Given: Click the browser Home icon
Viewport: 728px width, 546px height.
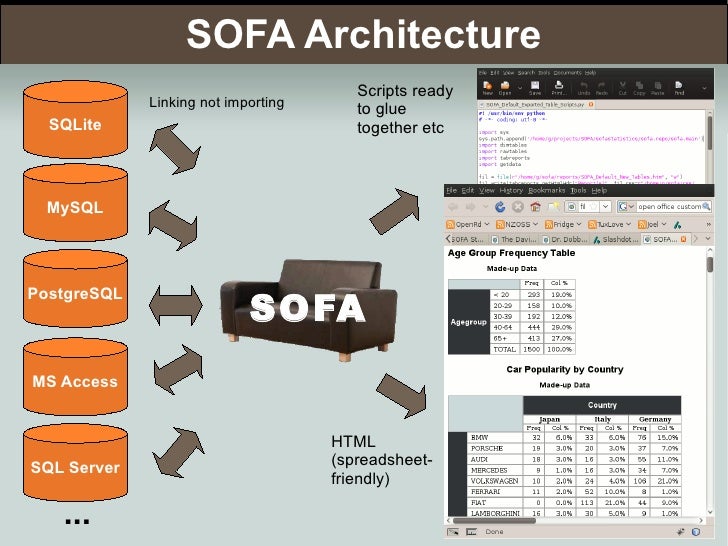Looking at the screenshot, I should (x=535, y=207).
